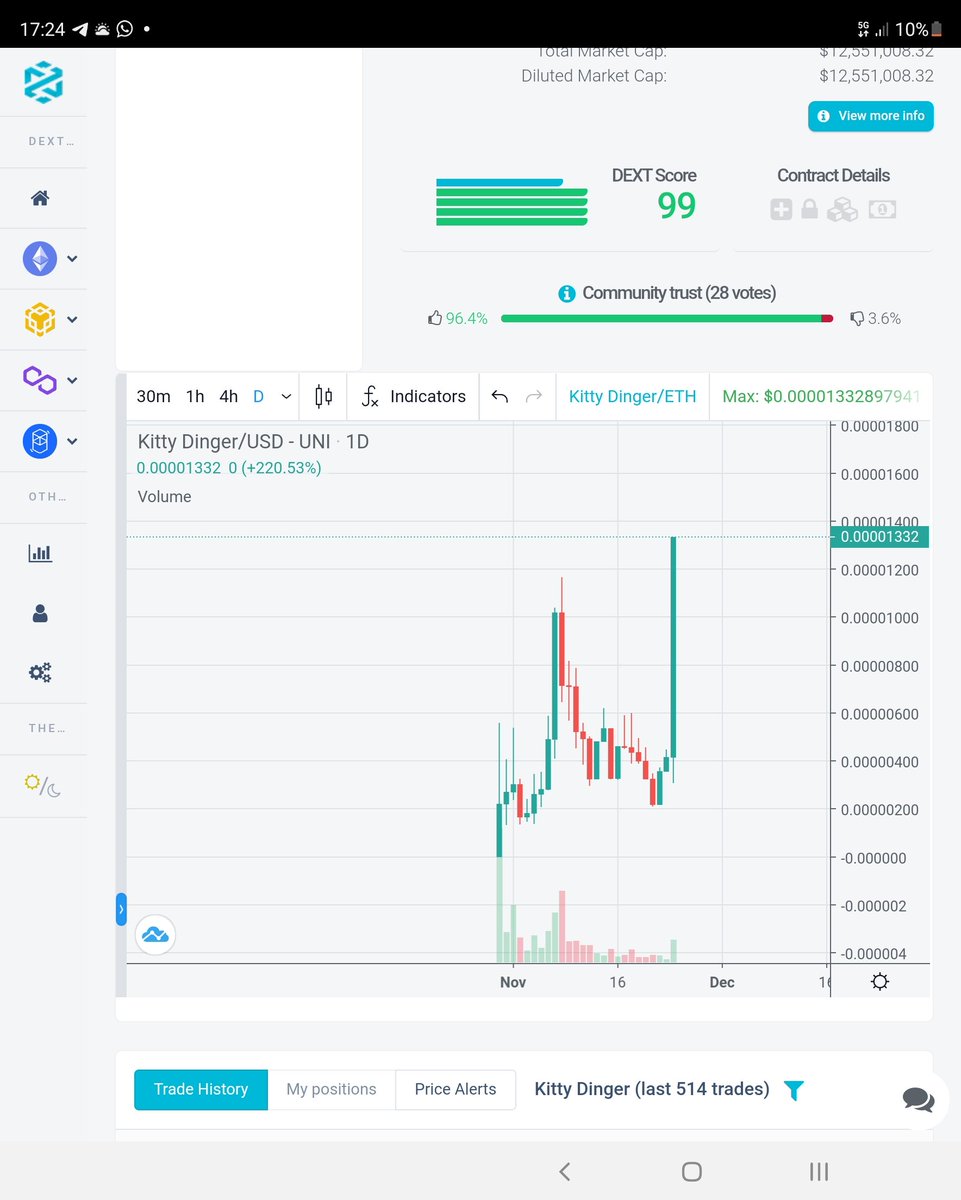Click the DEXT Score 99 value

[x=677, y=206]
